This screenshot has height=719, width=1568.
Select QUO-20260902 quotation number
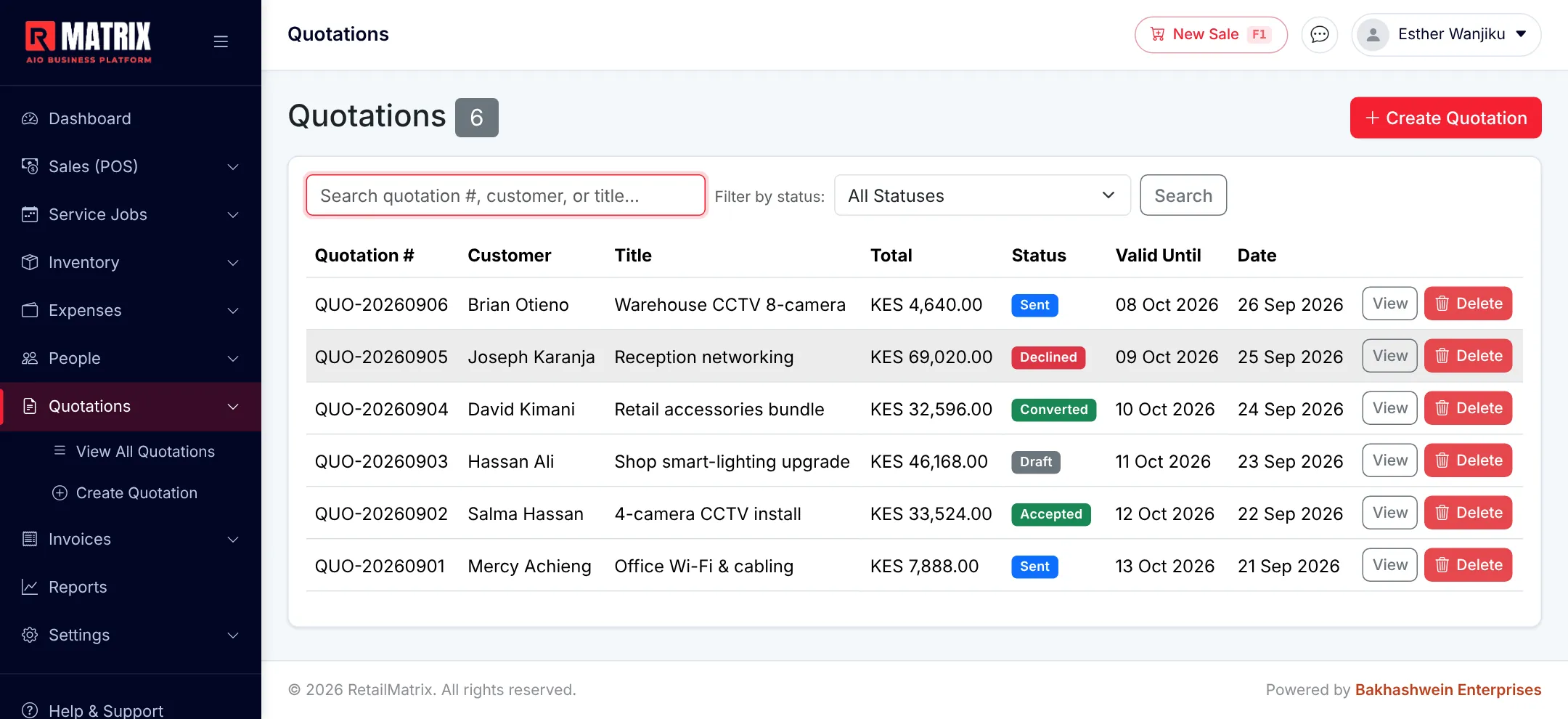point(381,514)
